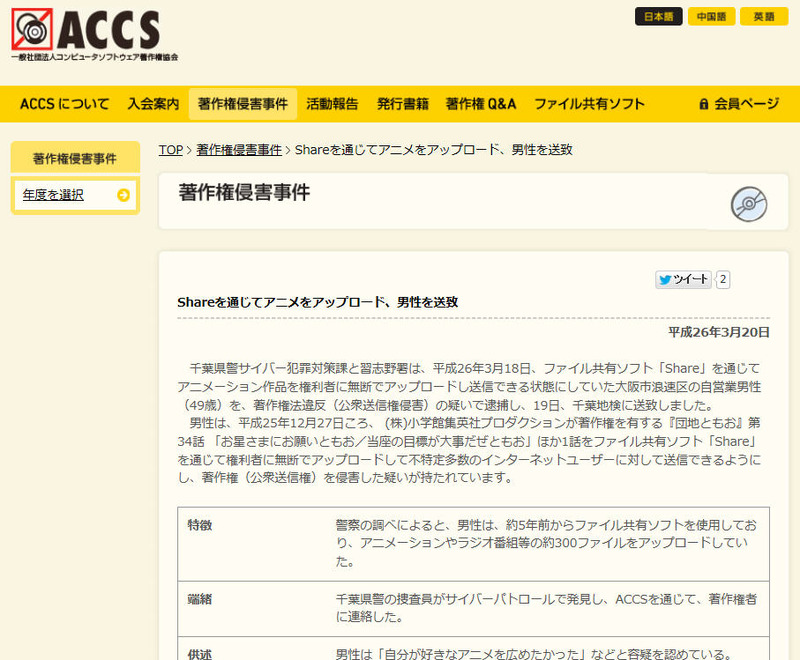Switch language to 日本語
Screen dimensions: 800x660
tap(659, 16)
